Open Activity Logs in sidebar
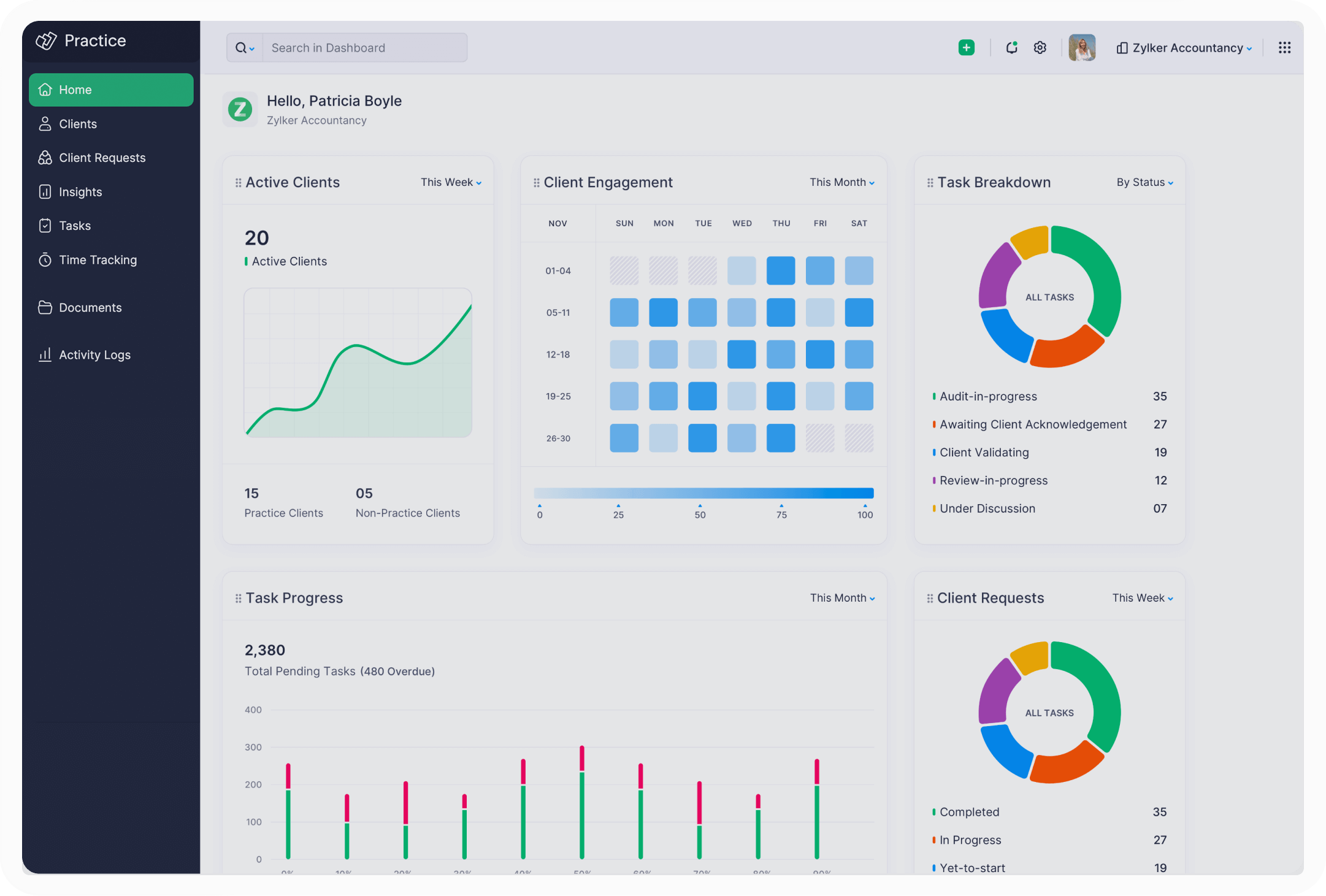1326x896 pixels. click(94, 355)
